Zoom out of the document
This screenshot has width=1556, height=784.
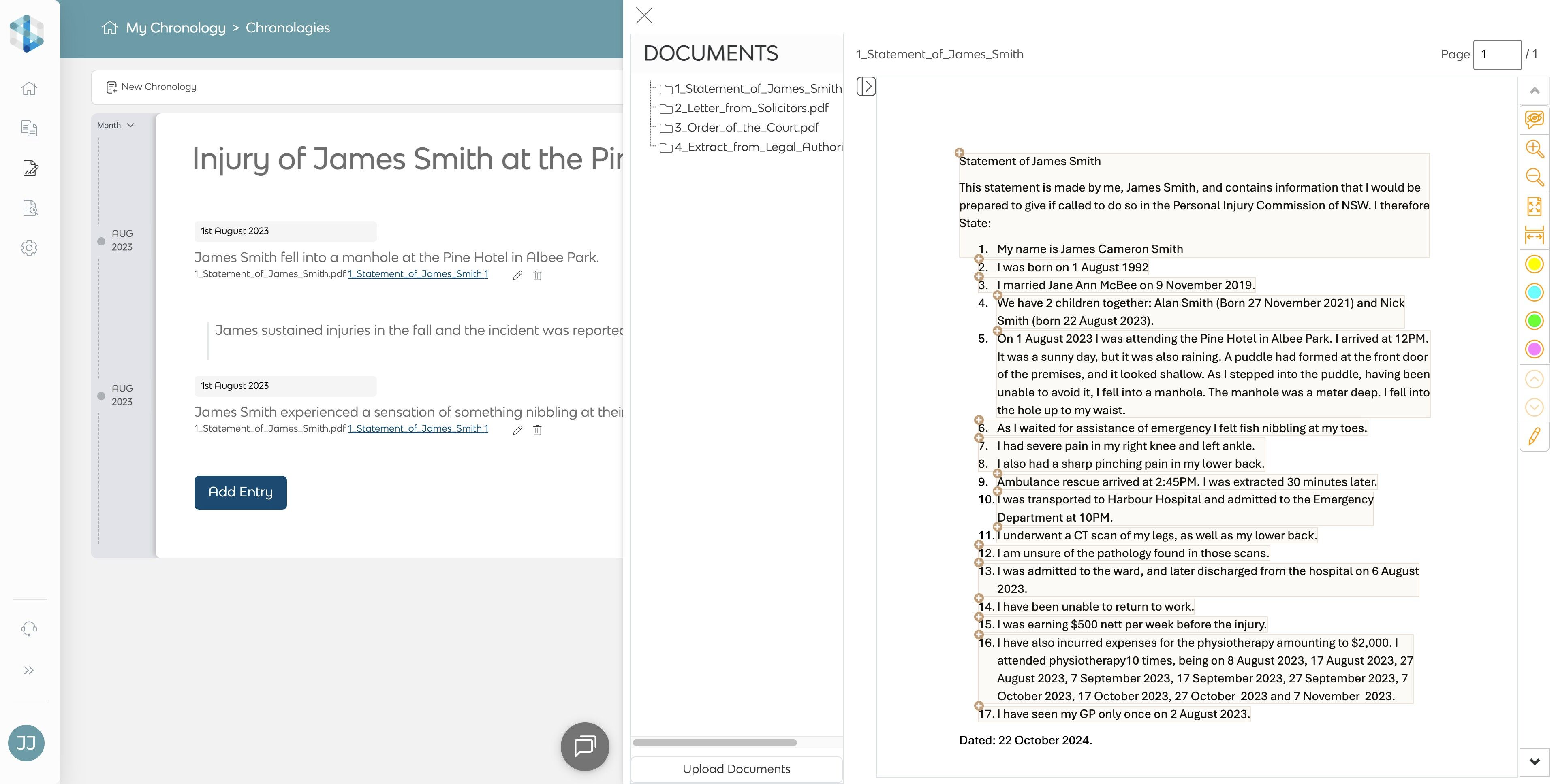point(1534,177)
